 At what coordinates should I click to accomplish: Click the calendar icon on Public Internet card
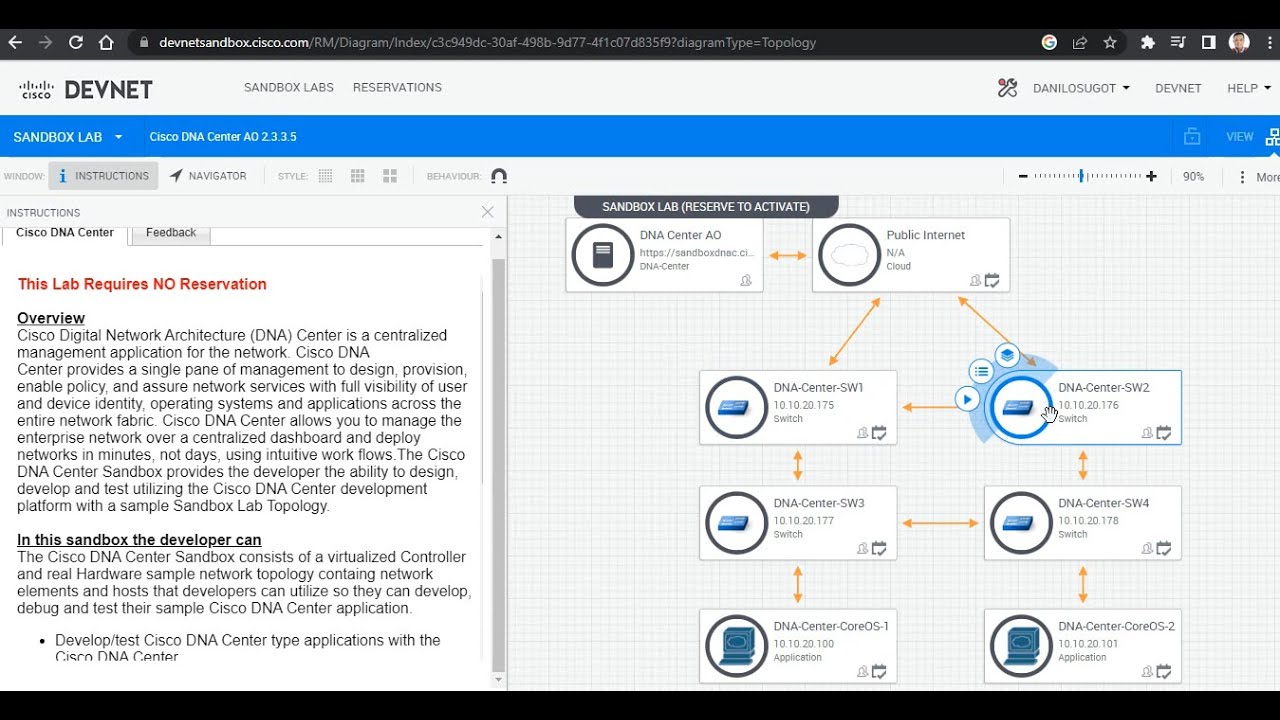click(992, 281)
